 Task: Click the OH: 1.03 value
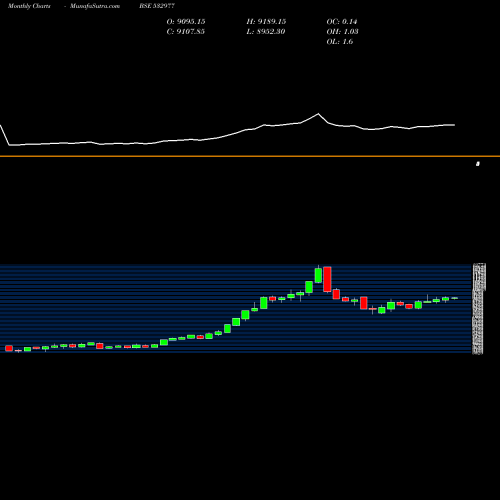pos(342,32)
